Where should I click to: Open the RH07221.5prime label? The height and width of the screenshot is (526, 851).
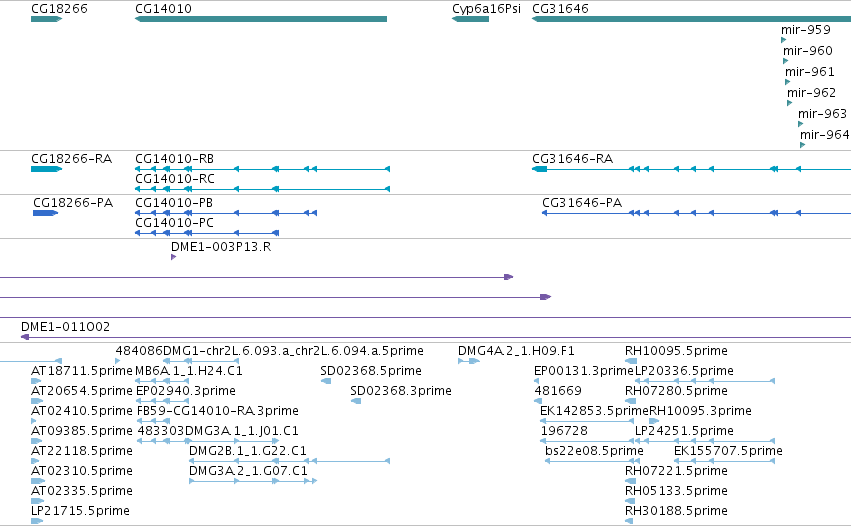676,471
